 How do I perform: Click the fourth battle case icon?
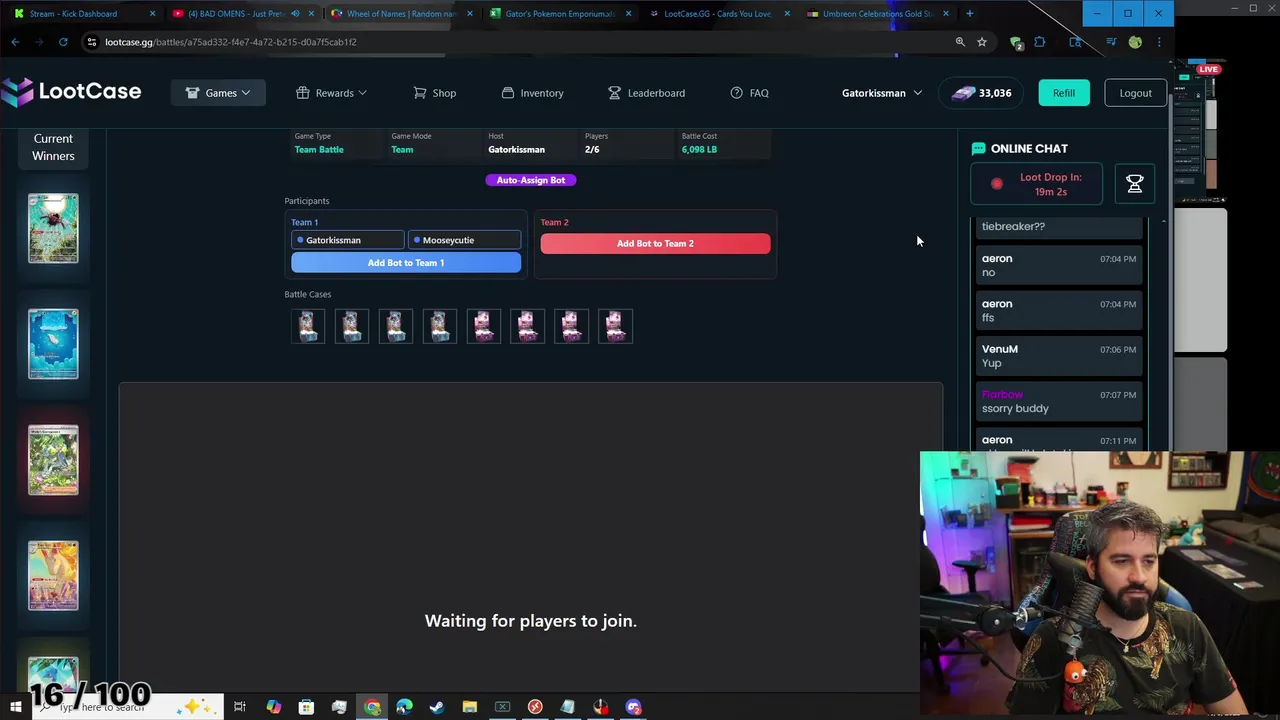[x=439, y=326]
